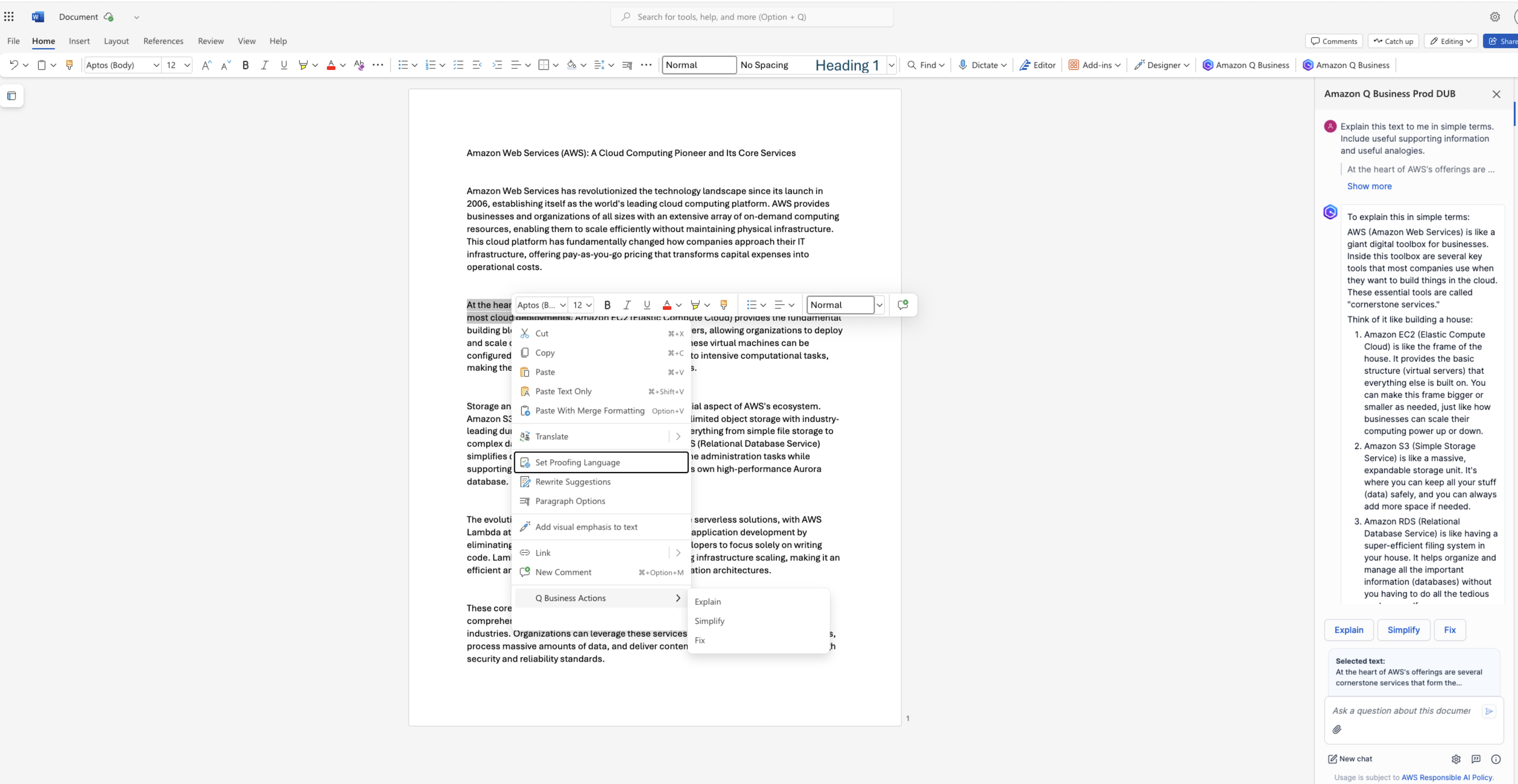Open the Word app launcher grid
The width and height of the screenshot is (1518, 784).
[9, 16]
